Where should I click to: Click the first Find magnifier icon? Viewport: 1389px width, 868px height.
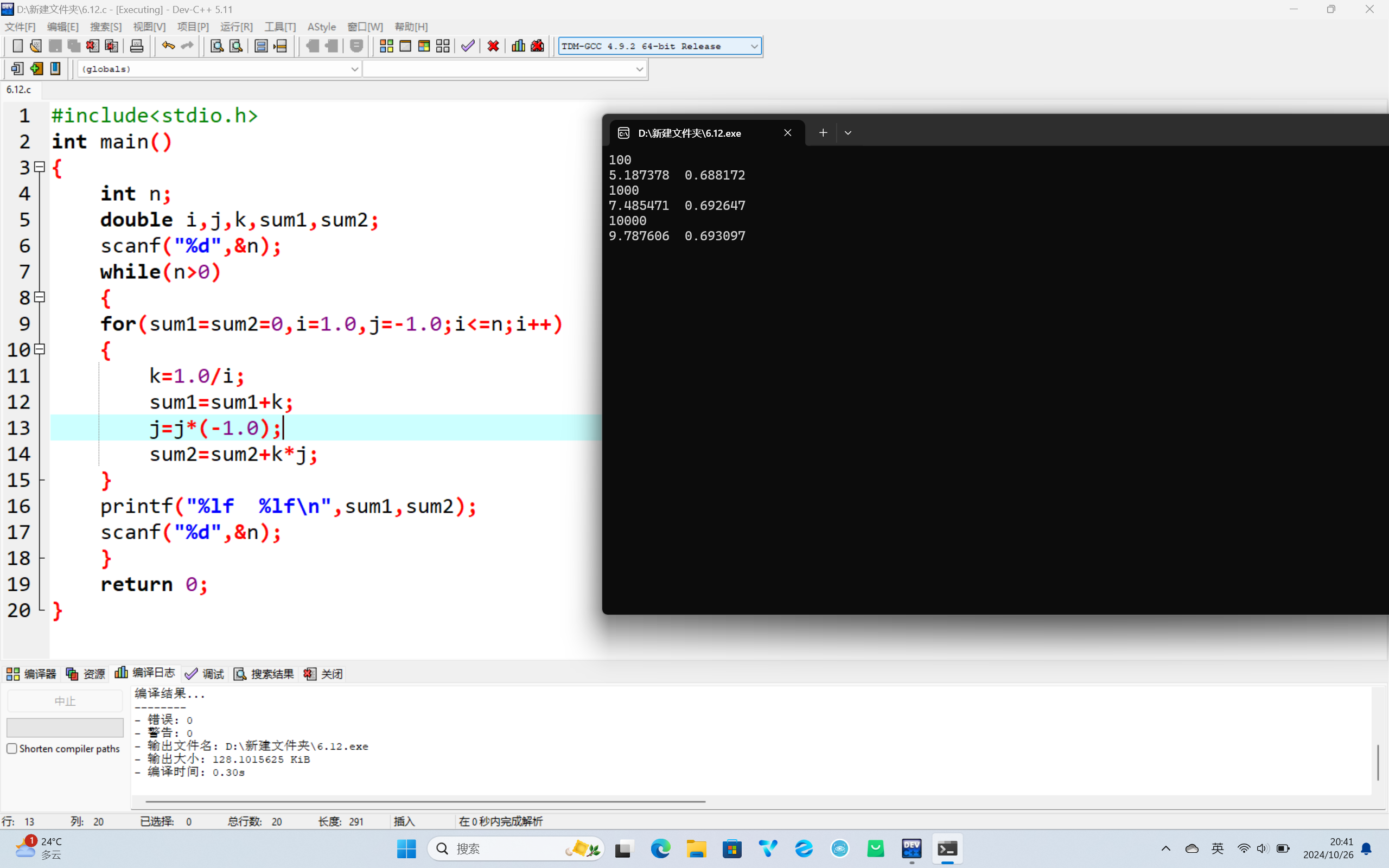(216, 46)
